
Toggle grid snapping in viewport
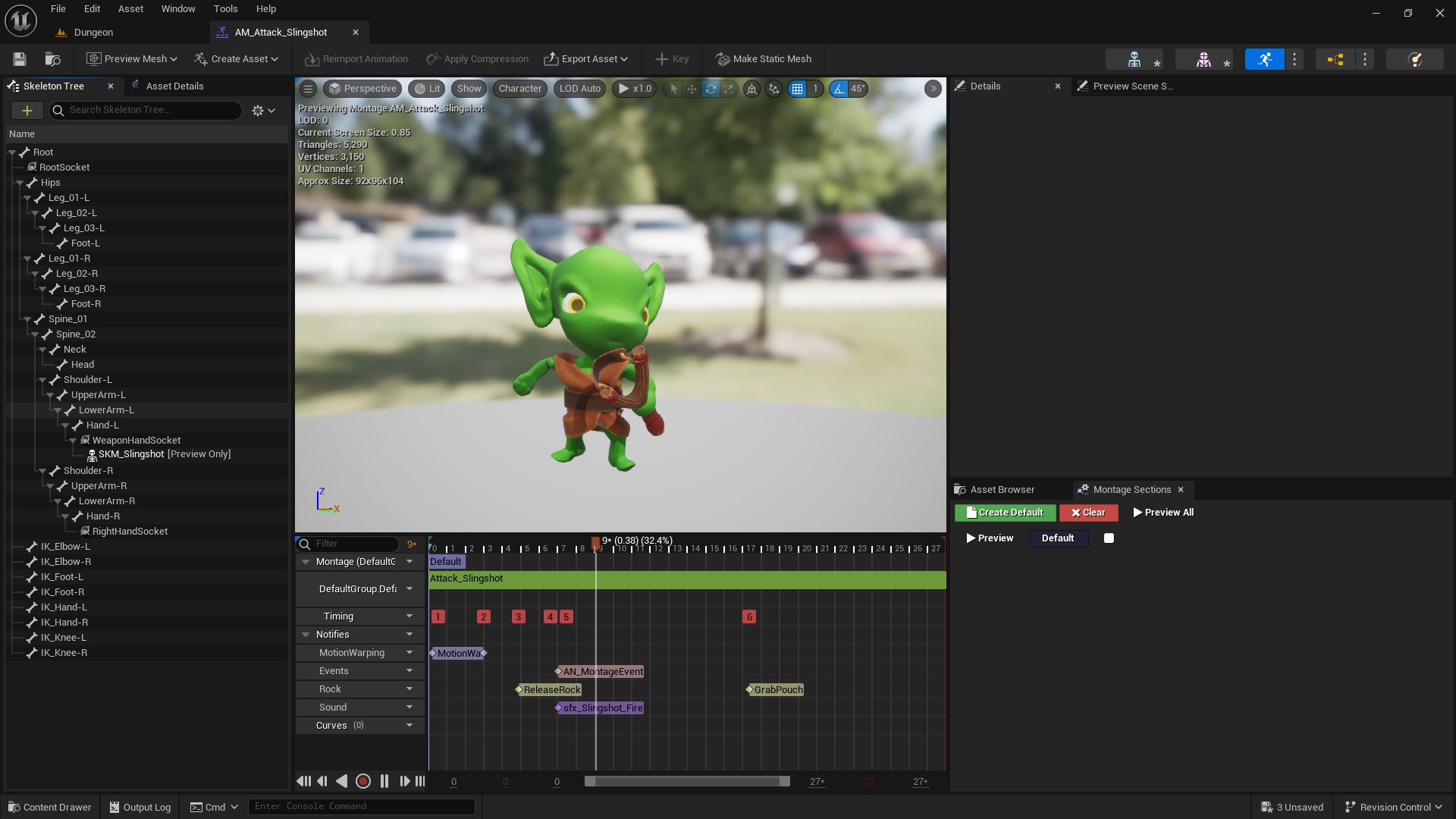797,89
